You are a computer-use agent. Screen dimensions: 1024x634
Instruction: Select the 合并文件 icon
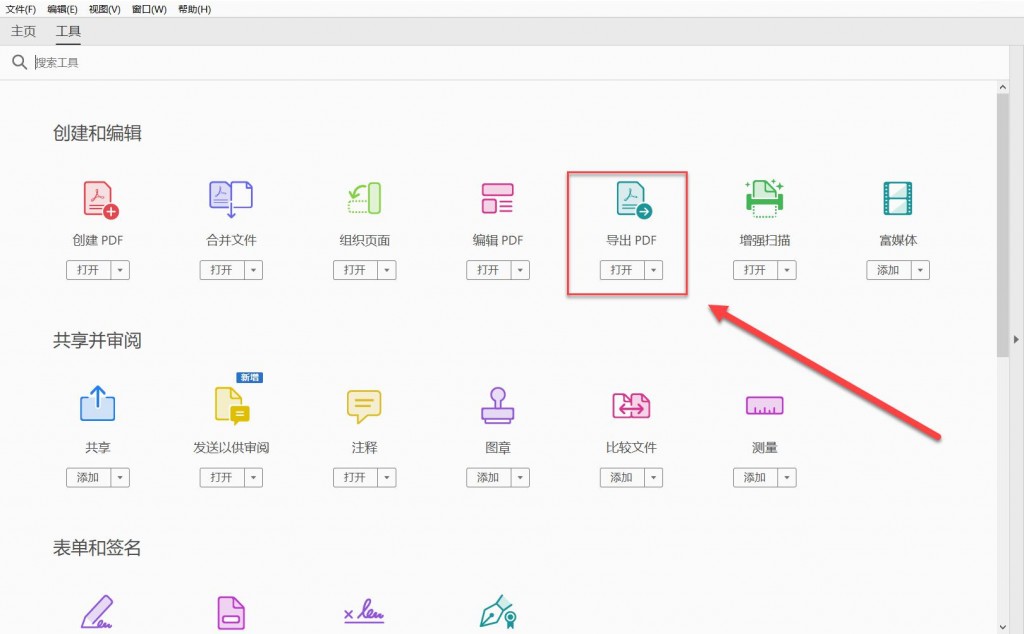231,199
